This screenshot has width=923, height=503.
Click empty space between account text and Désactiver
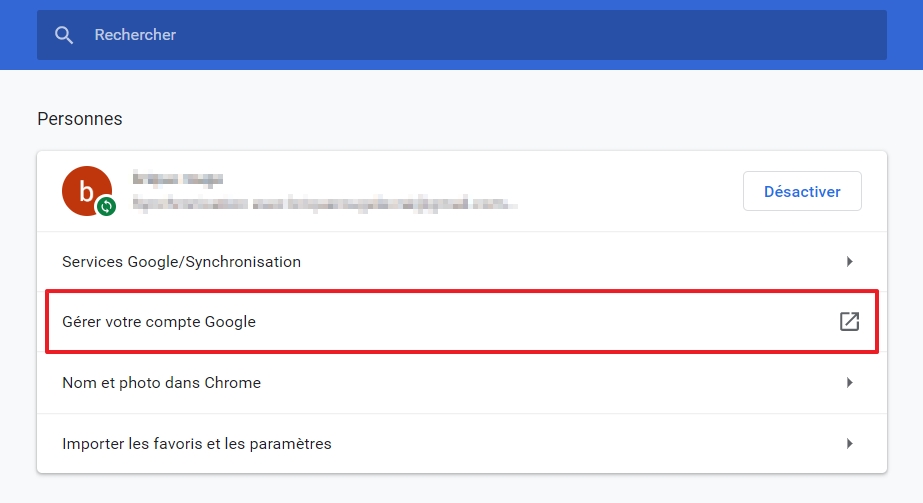[x=630, y=191]
